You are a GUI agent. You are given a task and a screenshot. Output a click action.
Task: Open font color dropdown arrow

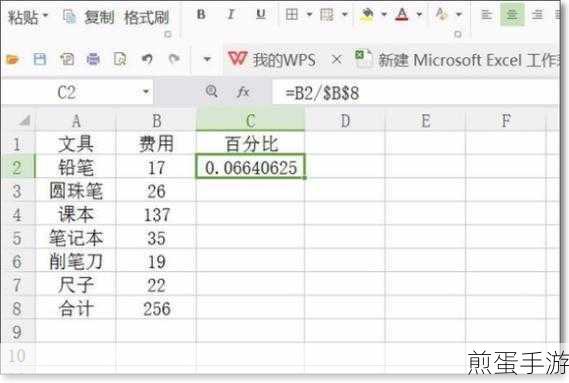click(x=419, y=15)
